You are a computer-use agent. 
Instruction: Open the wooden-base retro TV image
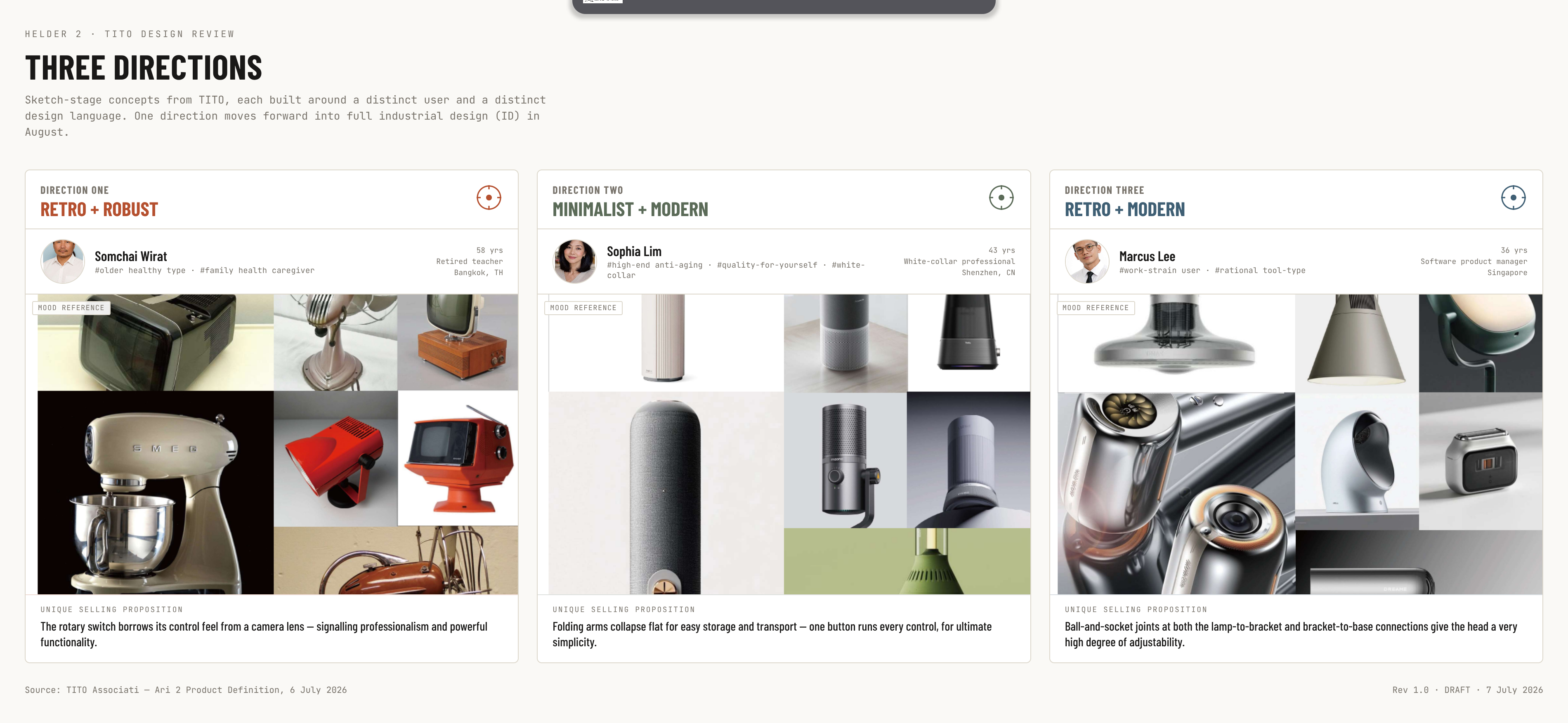(x=458, y=343)
